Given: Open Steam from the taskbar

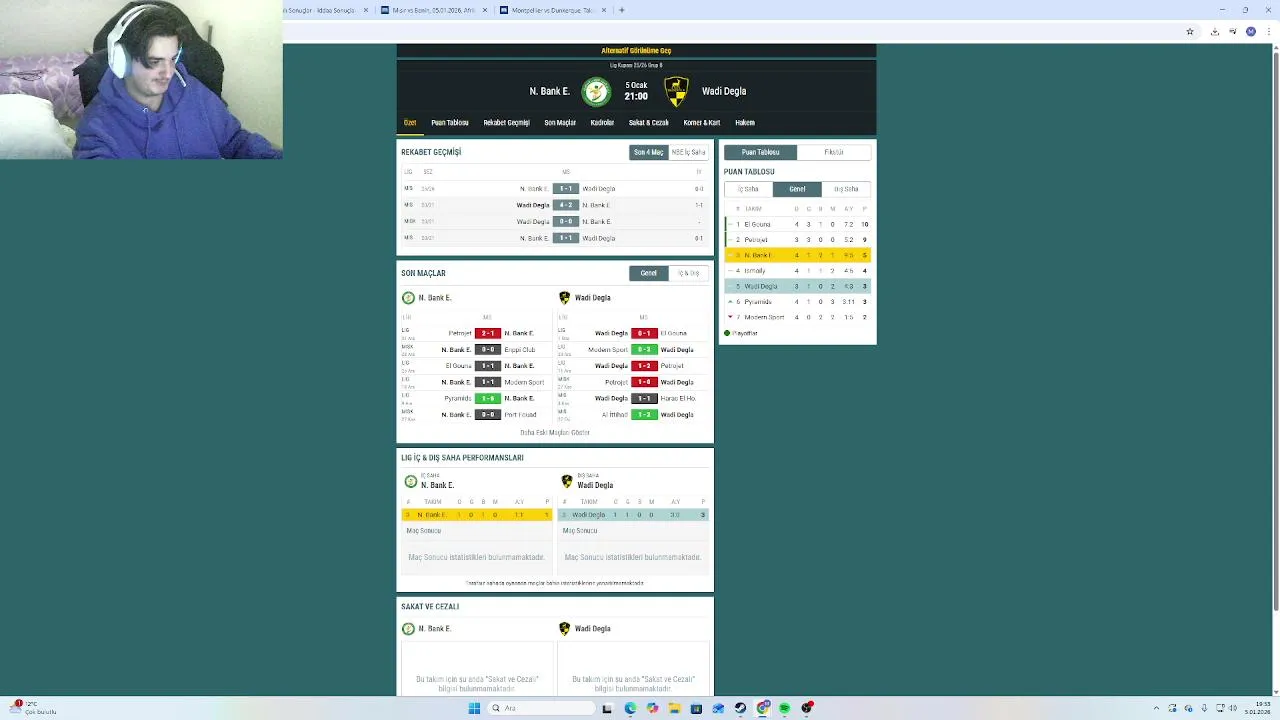Looking at the screenshot, I should (740, 708).
